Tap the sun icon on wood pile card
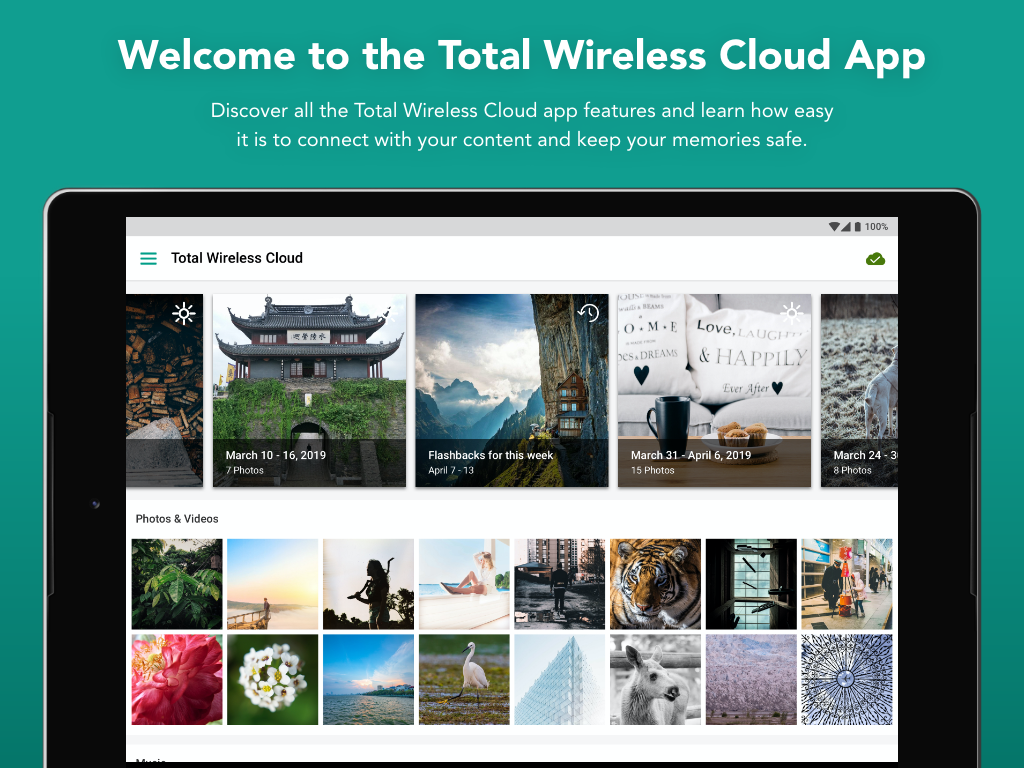1024x768 pixels. click(x=184, y=313)
